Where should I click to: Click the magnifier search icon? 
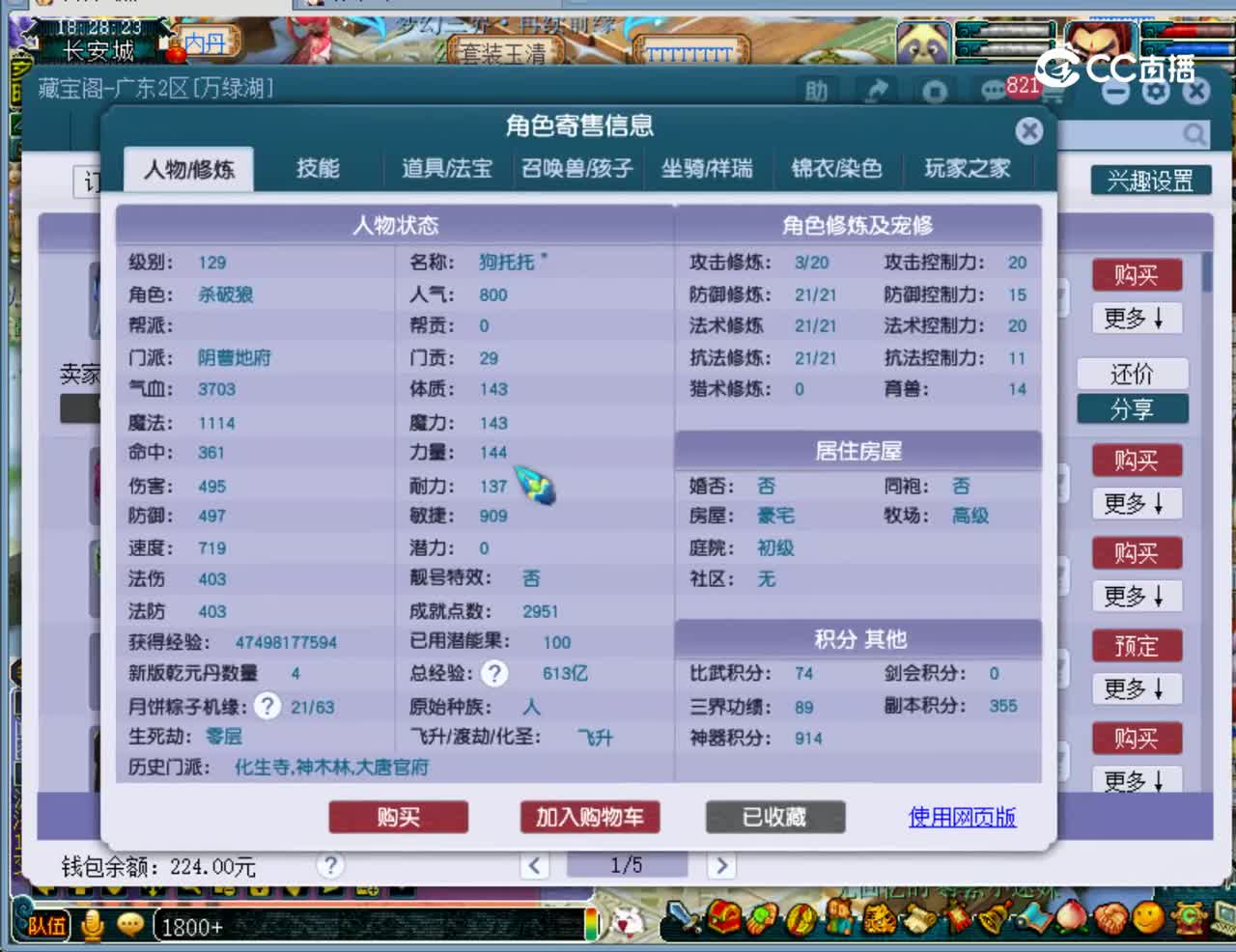[1194, 134]
